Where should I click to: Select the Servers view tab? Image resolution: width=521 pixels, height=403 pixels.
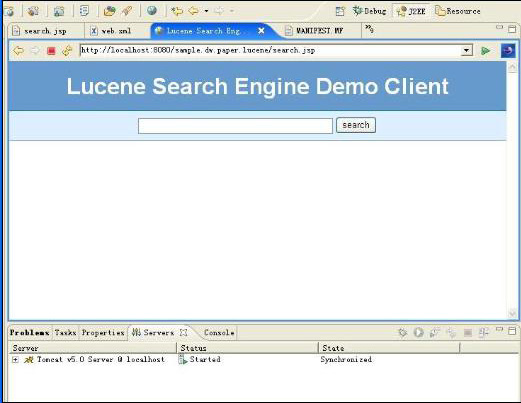tap(159, 333)
